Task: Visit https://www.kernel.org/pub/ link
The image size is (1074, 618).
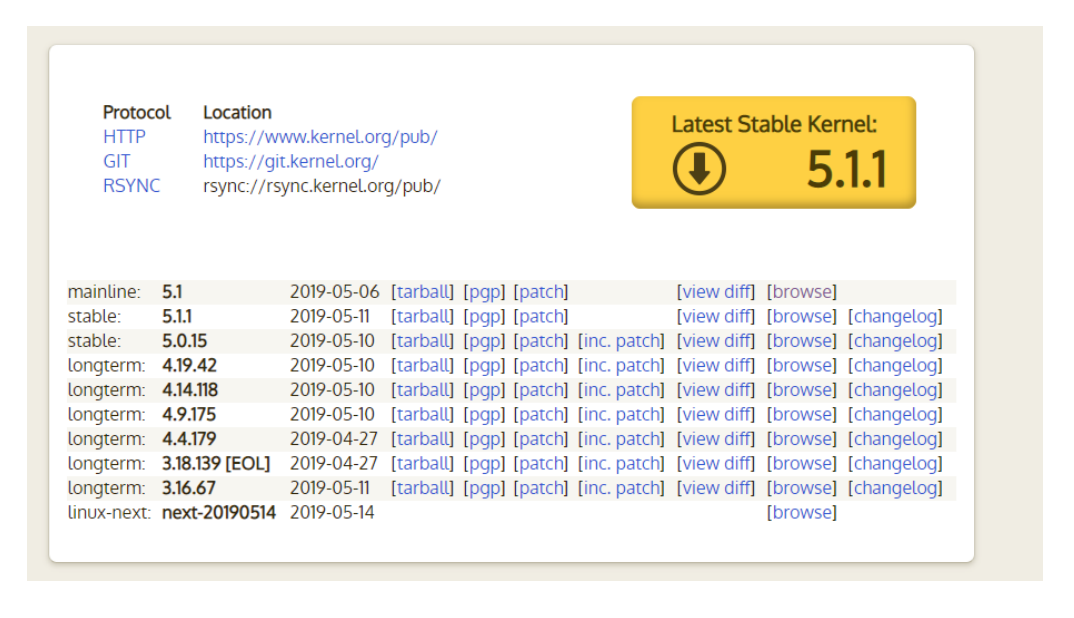Action: (x=320, y=137)
